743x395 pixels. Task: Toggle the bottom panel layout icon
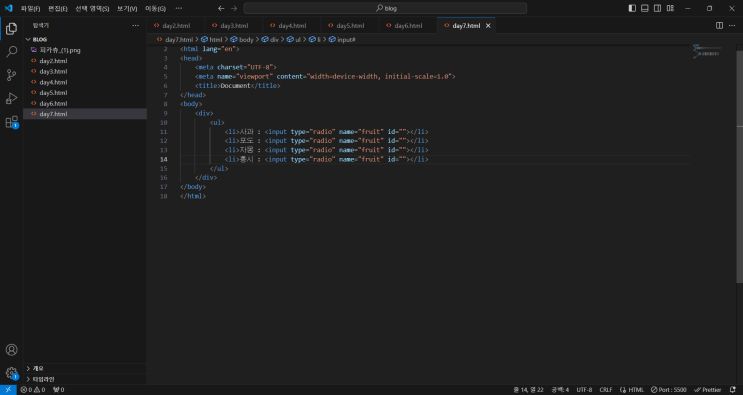coord(645,9)
